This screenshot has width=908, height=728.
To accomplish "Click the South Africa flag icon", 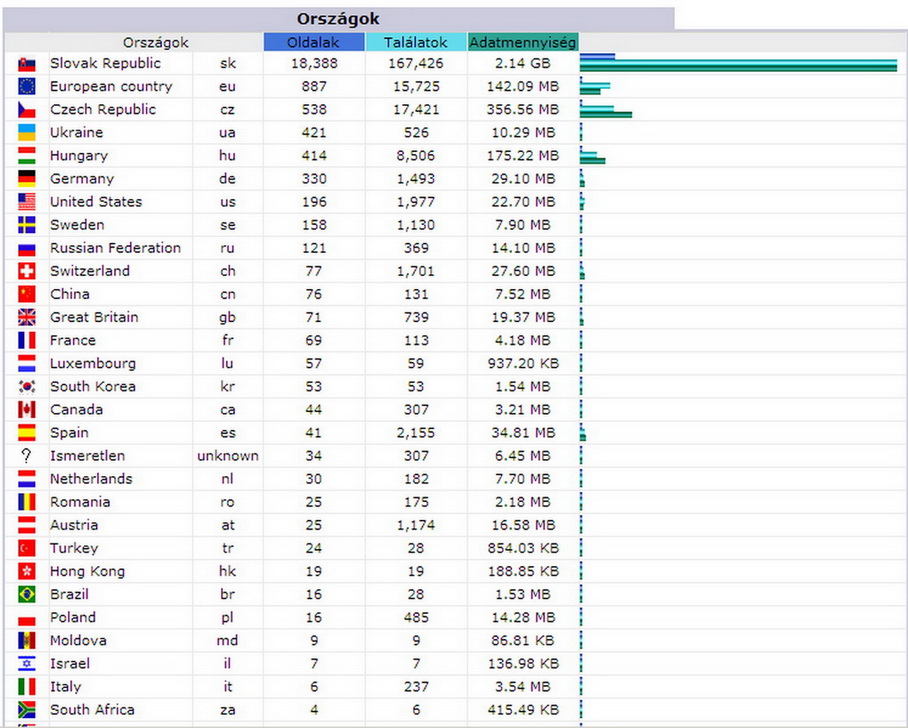I will click(27, 710).
